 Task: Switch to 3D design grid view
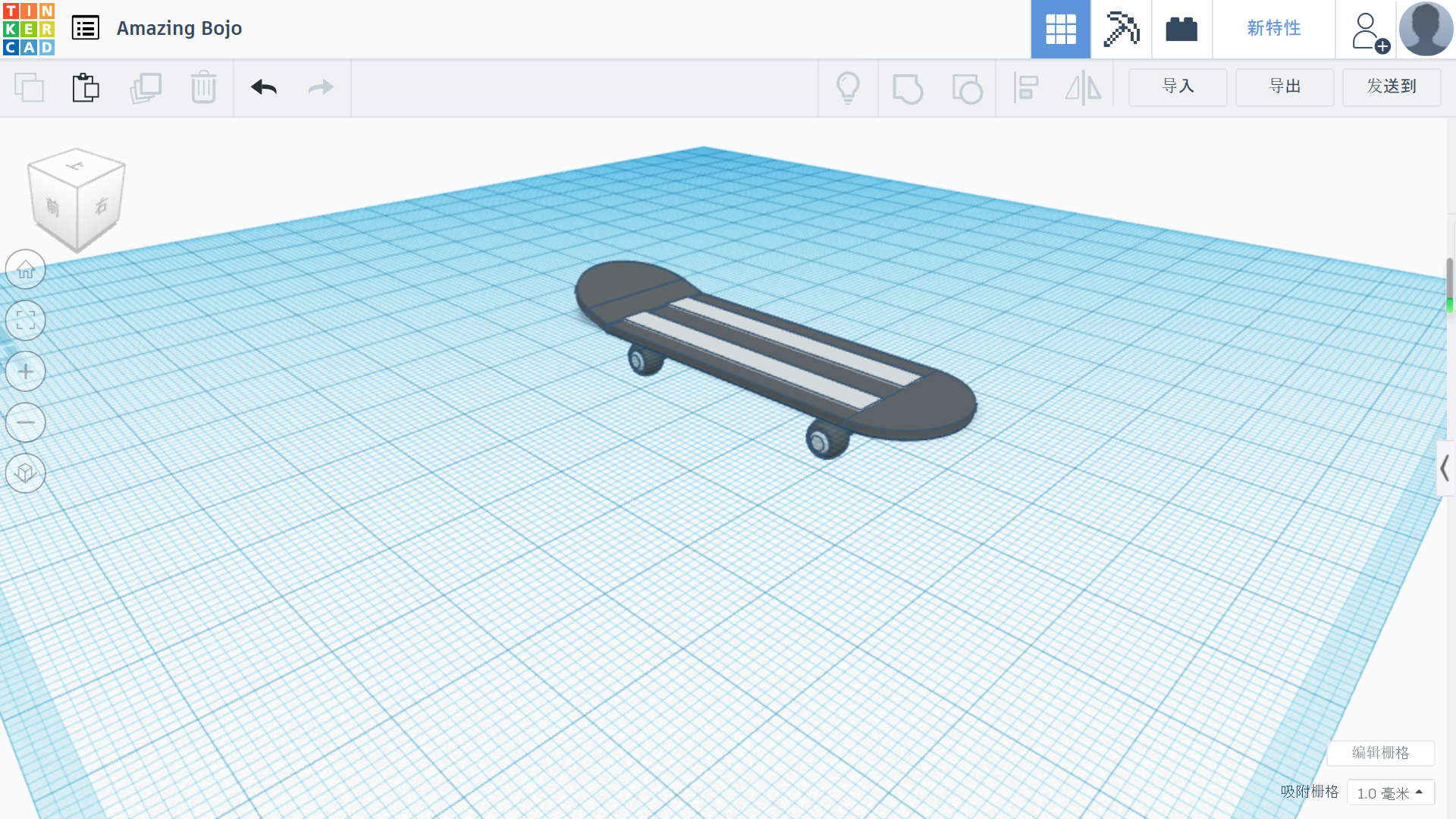[1060, 29]
